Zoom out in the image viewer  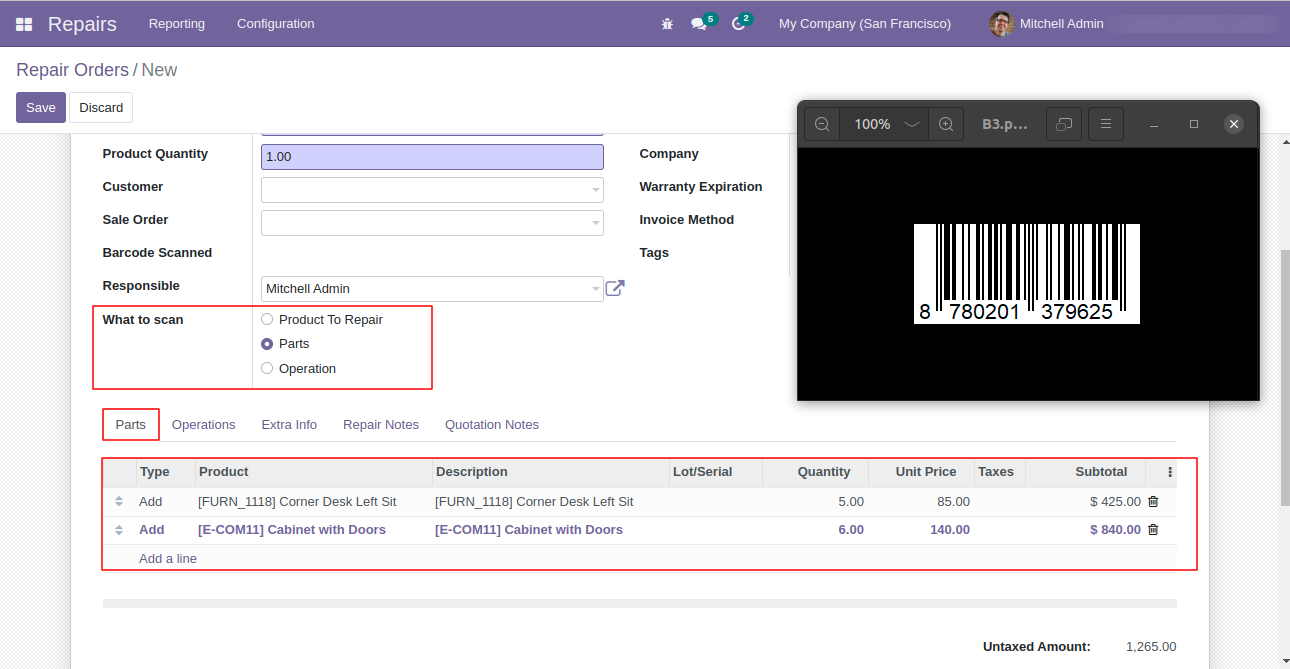822,124
